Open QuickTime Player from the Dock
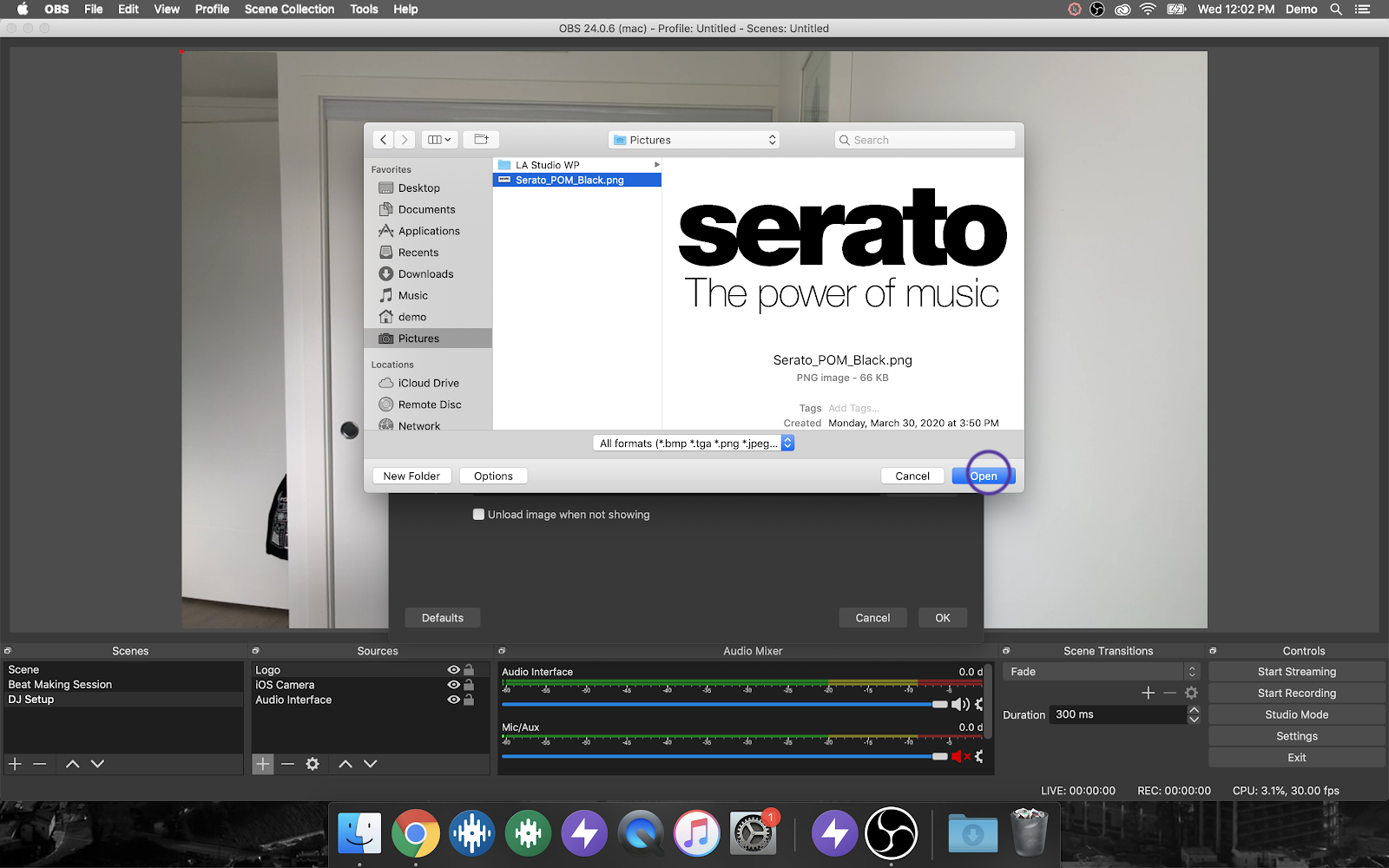The height and width of the screenshot is (868, 1389). click(641, 833)
